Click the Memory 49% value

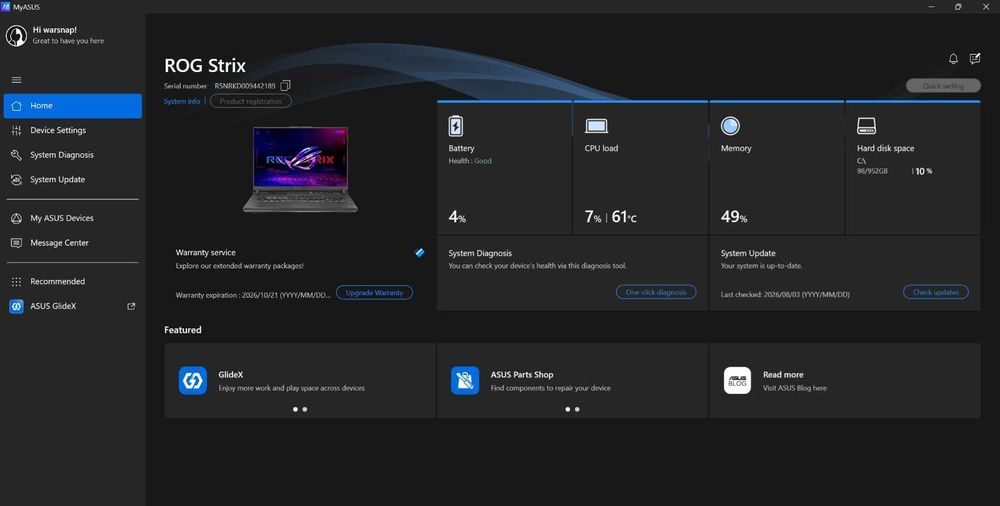coord(733,217)
